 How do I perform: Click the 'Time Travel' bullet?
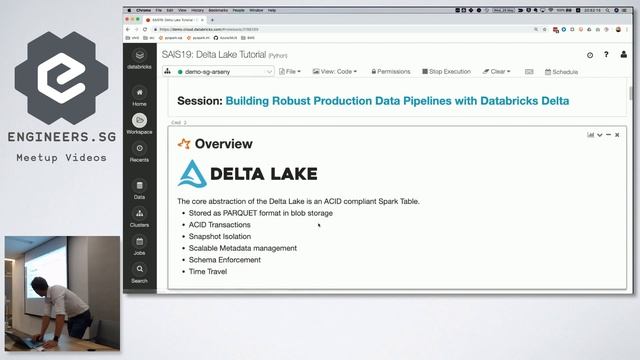click(x=208, y=271)
